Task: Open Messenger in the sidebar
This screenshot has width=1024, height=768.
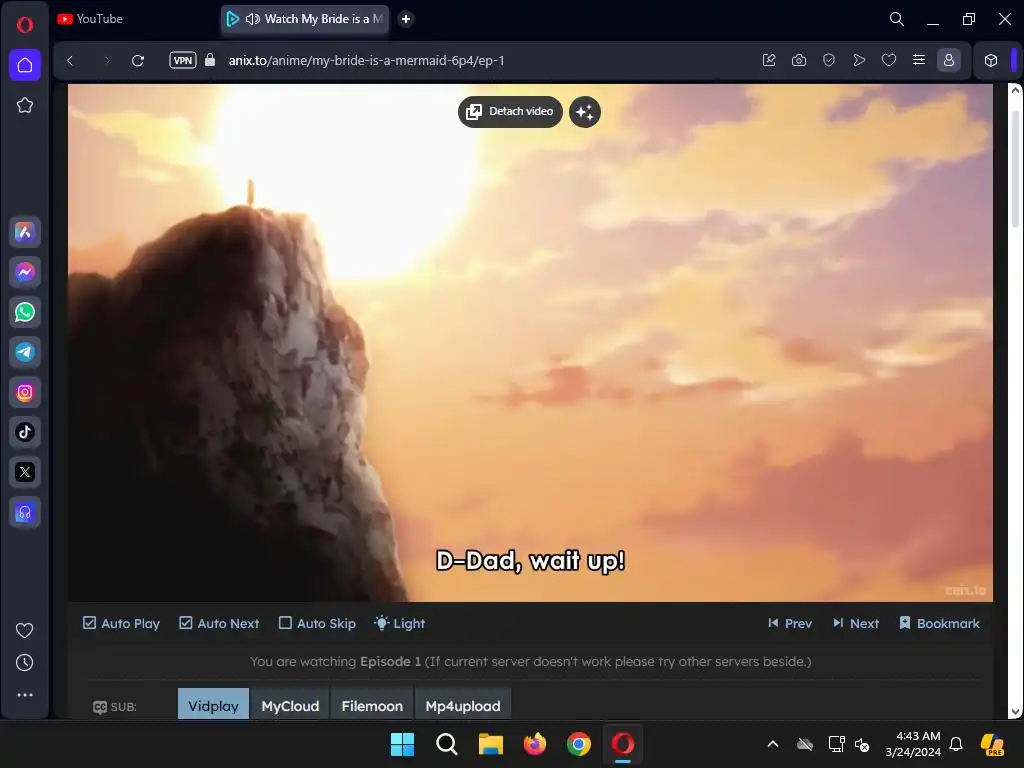Action: [x=25, y=272]
